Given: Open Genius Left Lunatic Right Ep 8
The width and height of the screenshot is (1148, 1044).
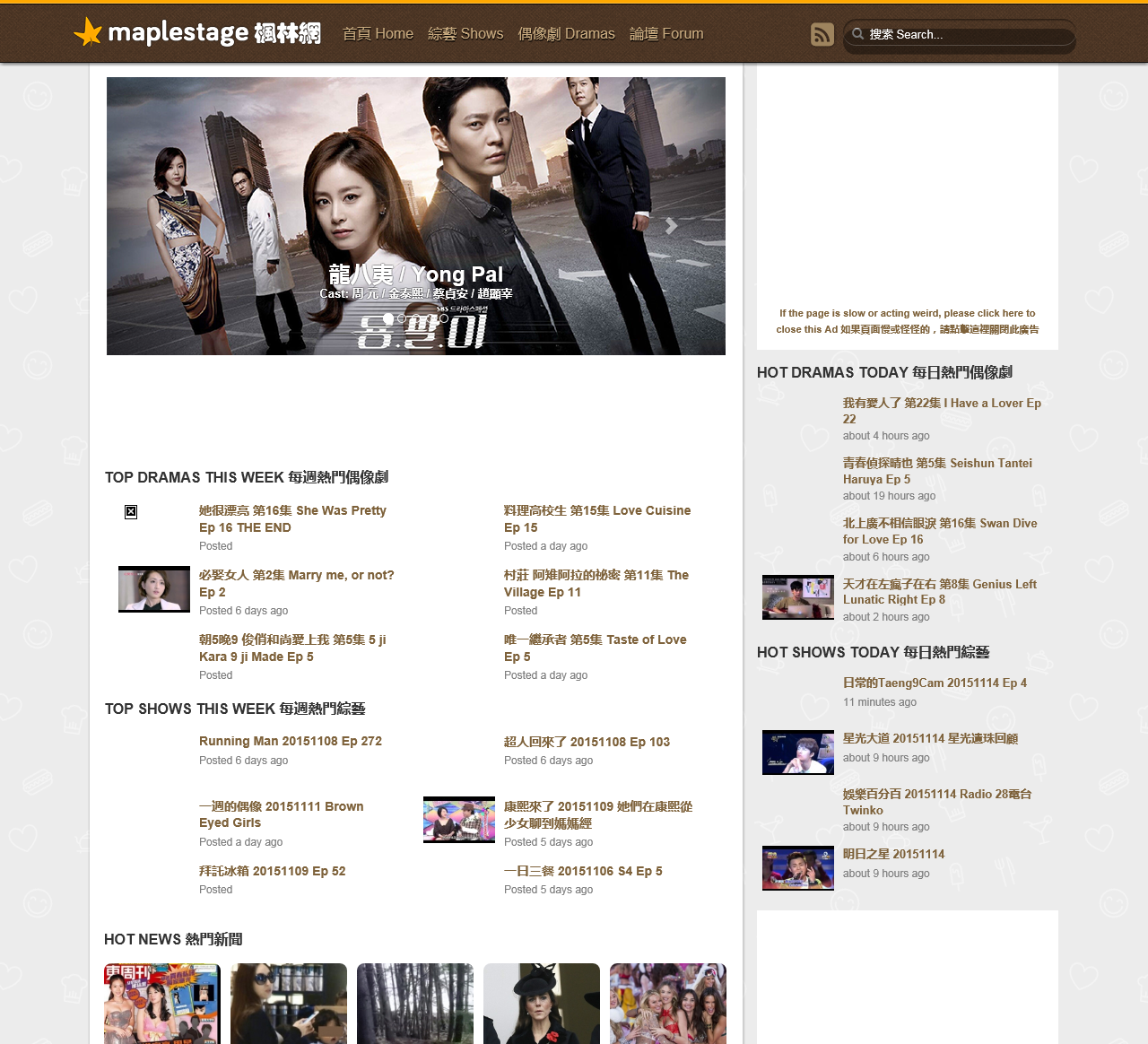Looking at the screenshot, I should (x=940, y=592).
